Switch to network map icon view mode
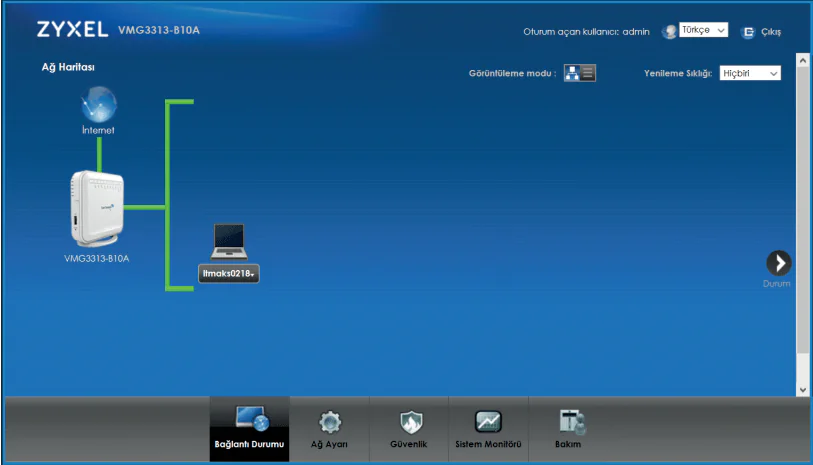 click(572, 73)
